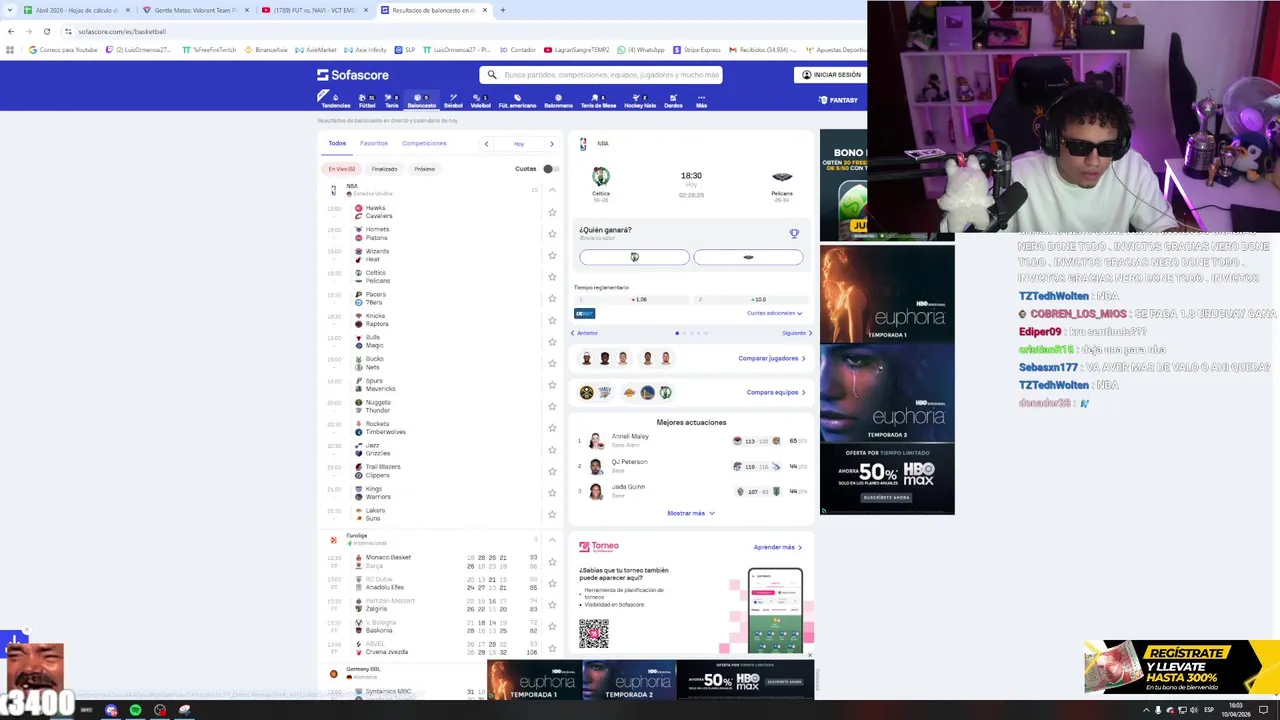
Task: Show the Siguiente featured match
Action: tap(797, 333)
